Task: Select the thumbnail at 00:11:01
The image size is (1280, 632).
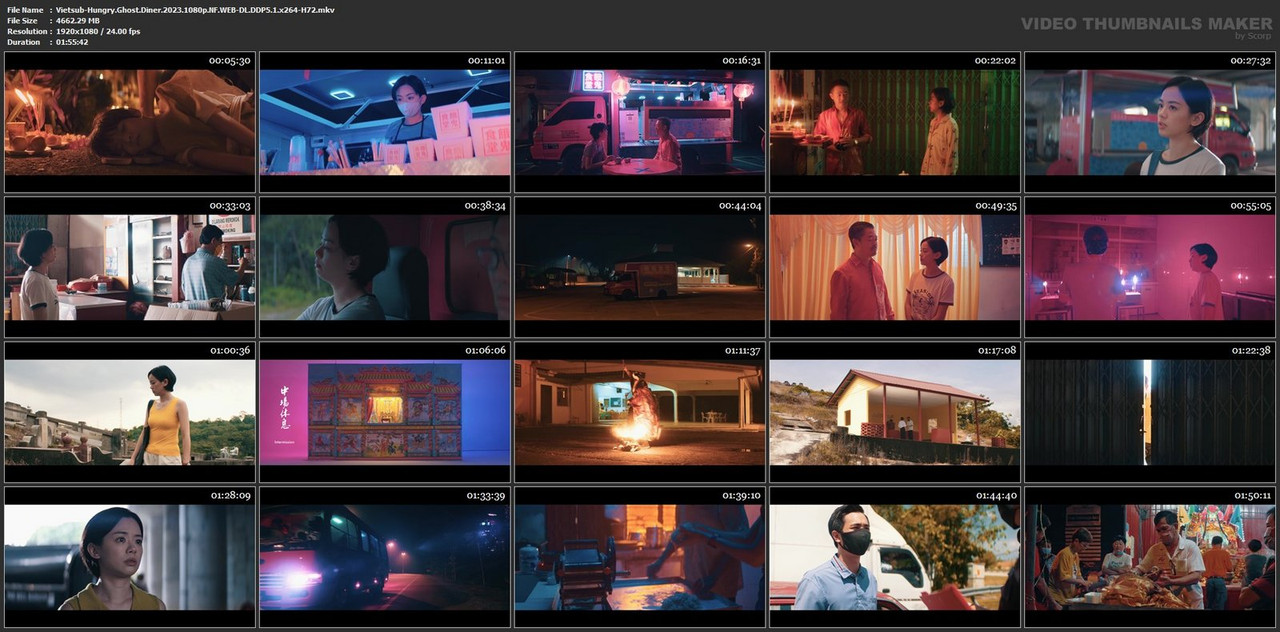Action: tap(385, 122)
